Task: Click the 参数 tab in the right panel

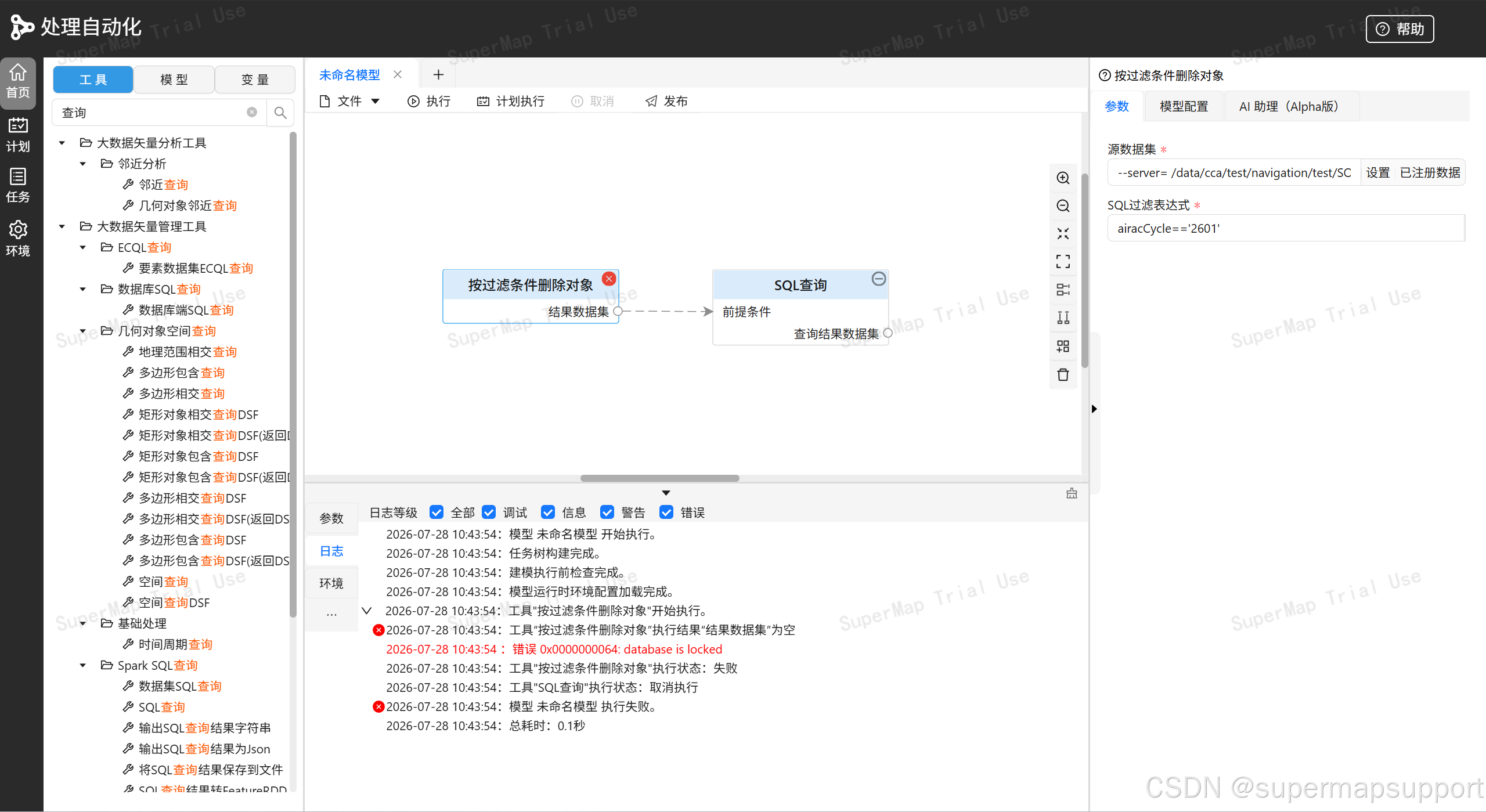Action: [1117, 106]
